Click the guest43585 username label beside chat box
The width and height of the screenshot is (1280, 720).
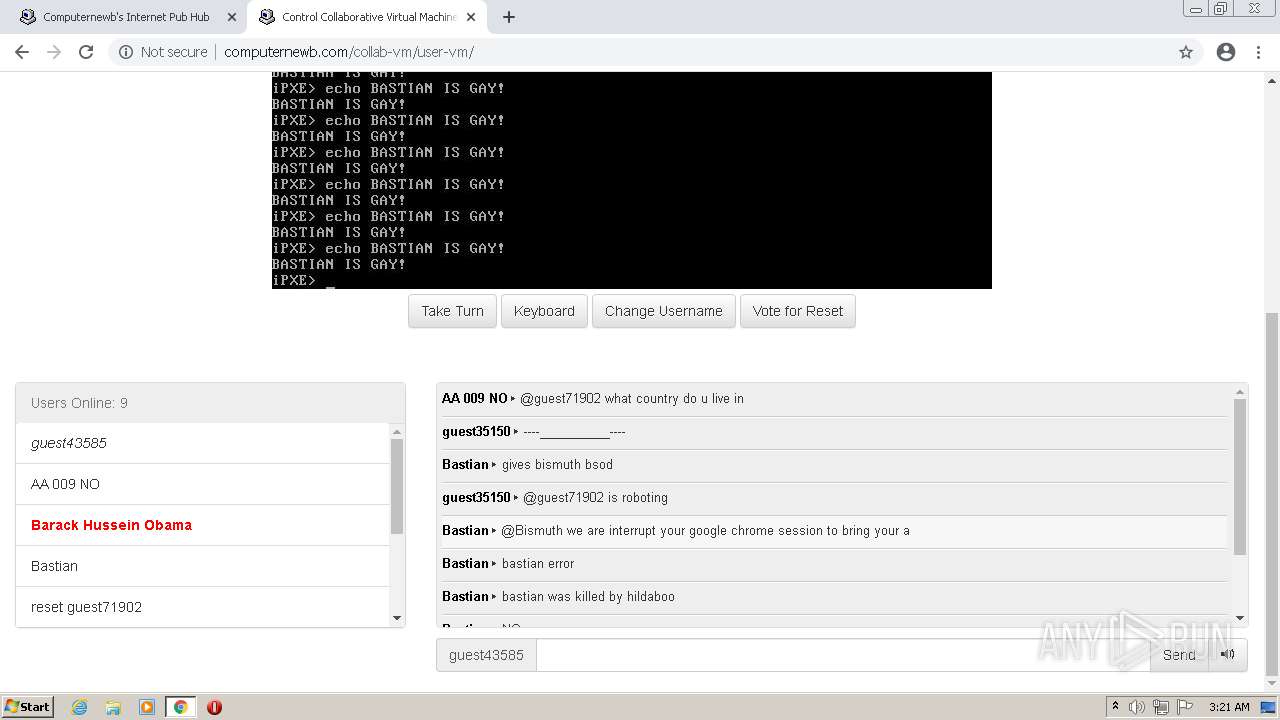point(486,655)
